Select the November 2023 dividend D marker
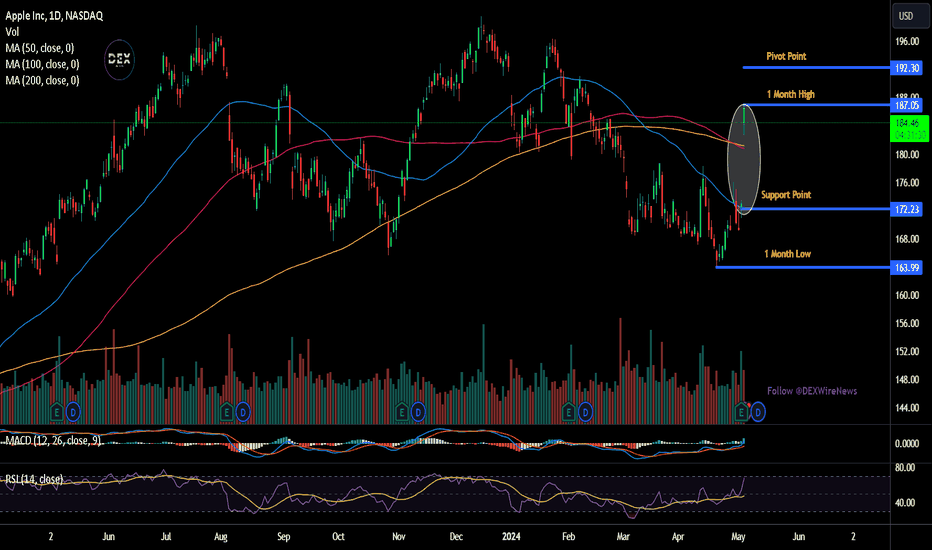Screen dimensions: 932x550 (418, 411)
